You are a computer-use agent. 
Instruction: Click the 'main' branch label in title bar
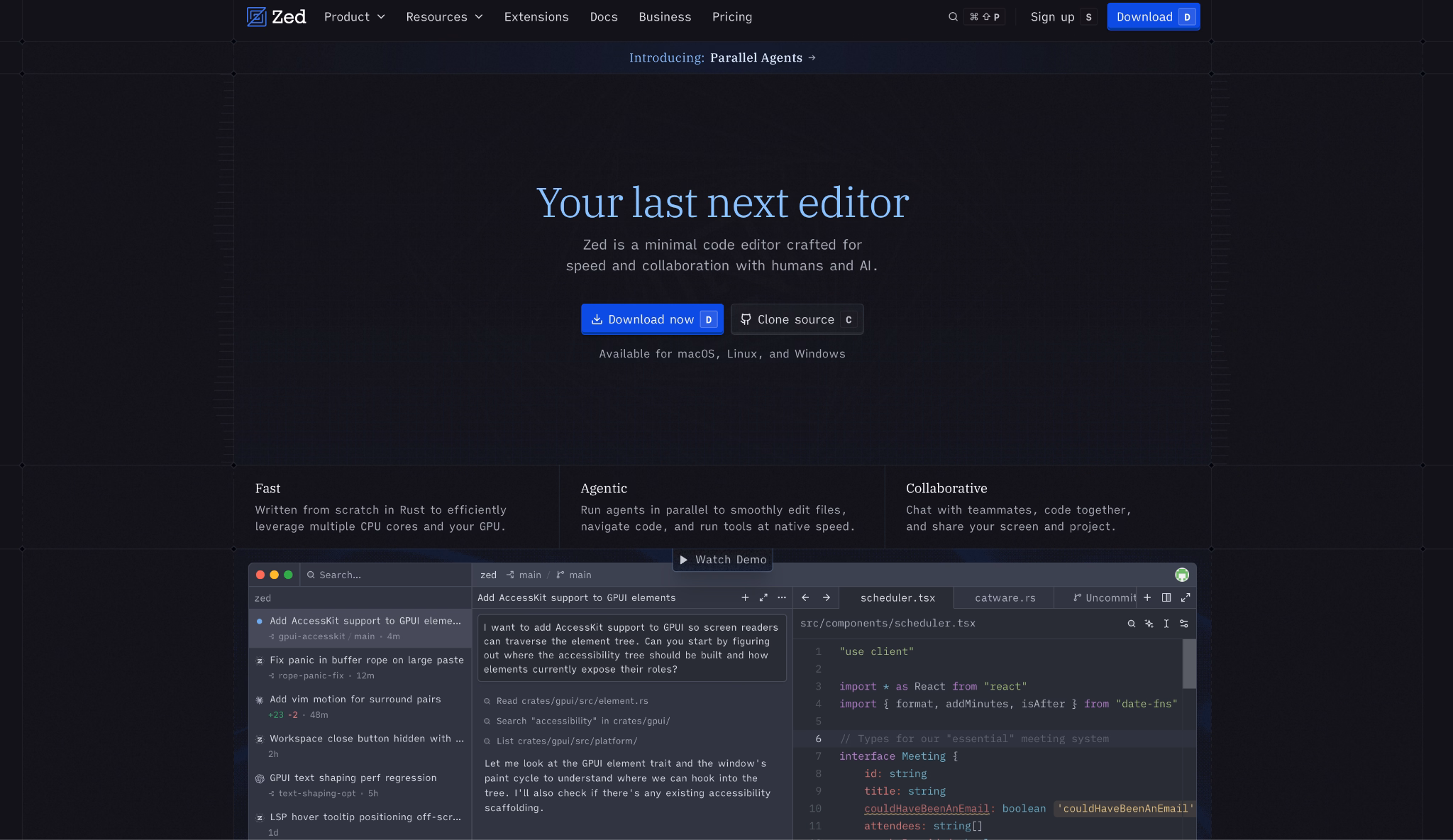point(580,575)
